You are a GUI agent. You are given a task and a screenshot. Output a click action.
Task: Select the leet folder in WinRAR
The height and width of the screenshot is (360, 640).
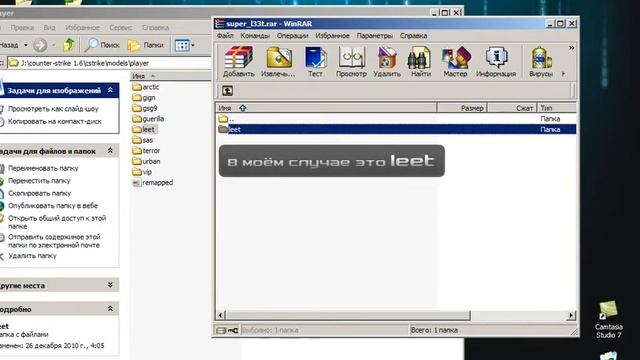(x=396, y=129)
